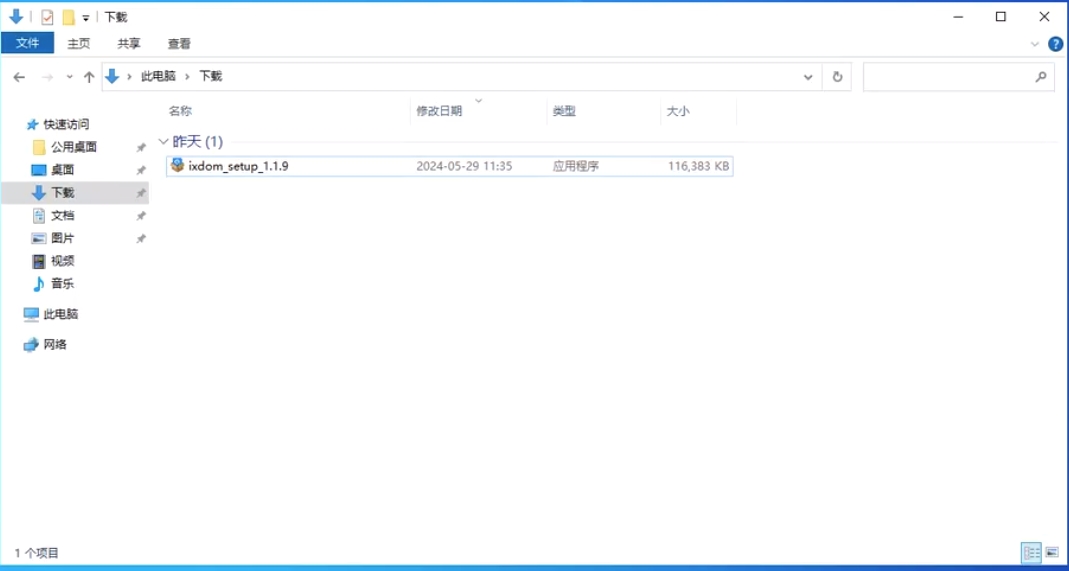Click the pin icon beside 图片
This screenshot has width=1069, height=571.
point(140,238)
